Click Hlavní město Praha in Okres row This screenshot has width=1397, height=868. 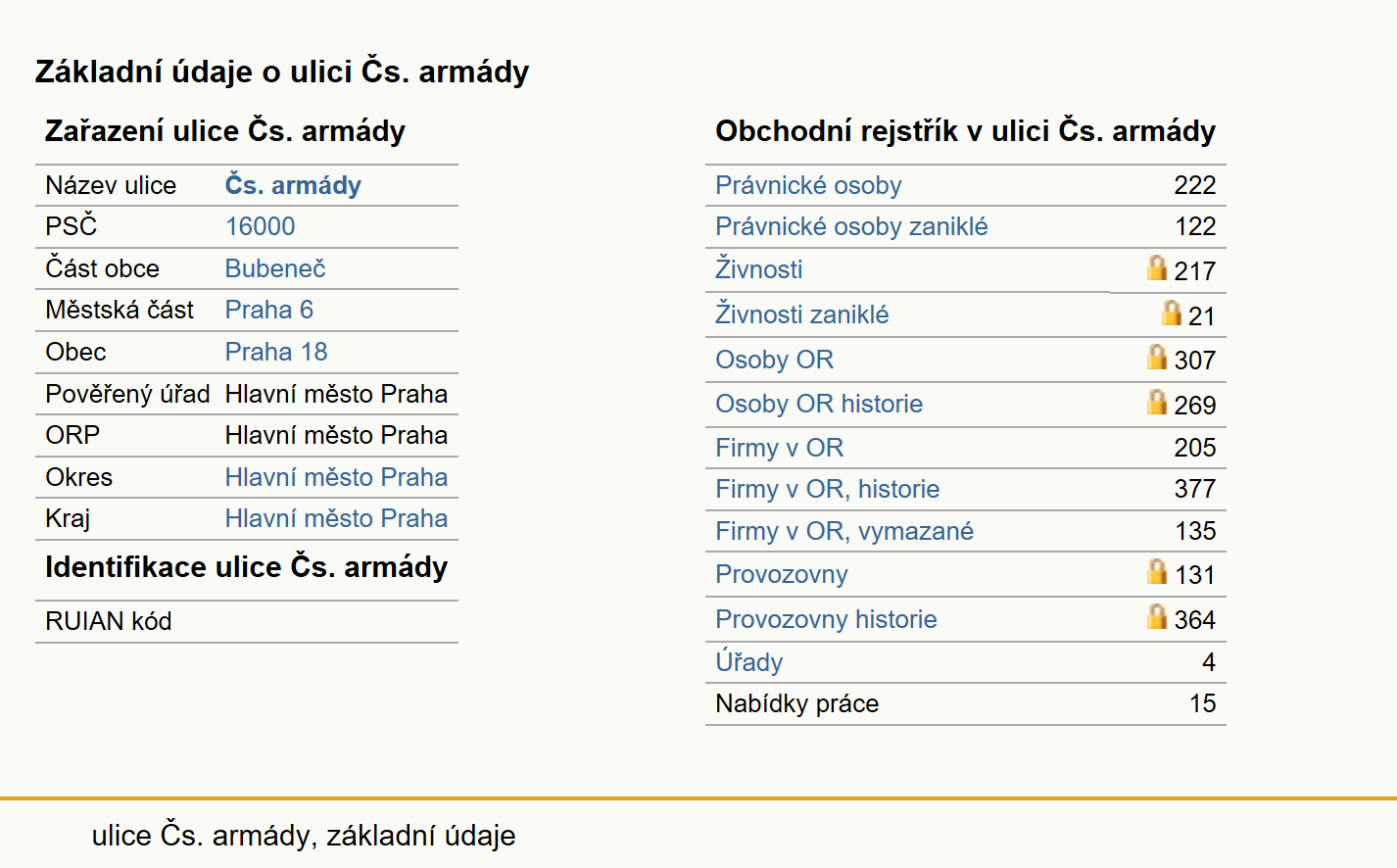click(336, 477)
